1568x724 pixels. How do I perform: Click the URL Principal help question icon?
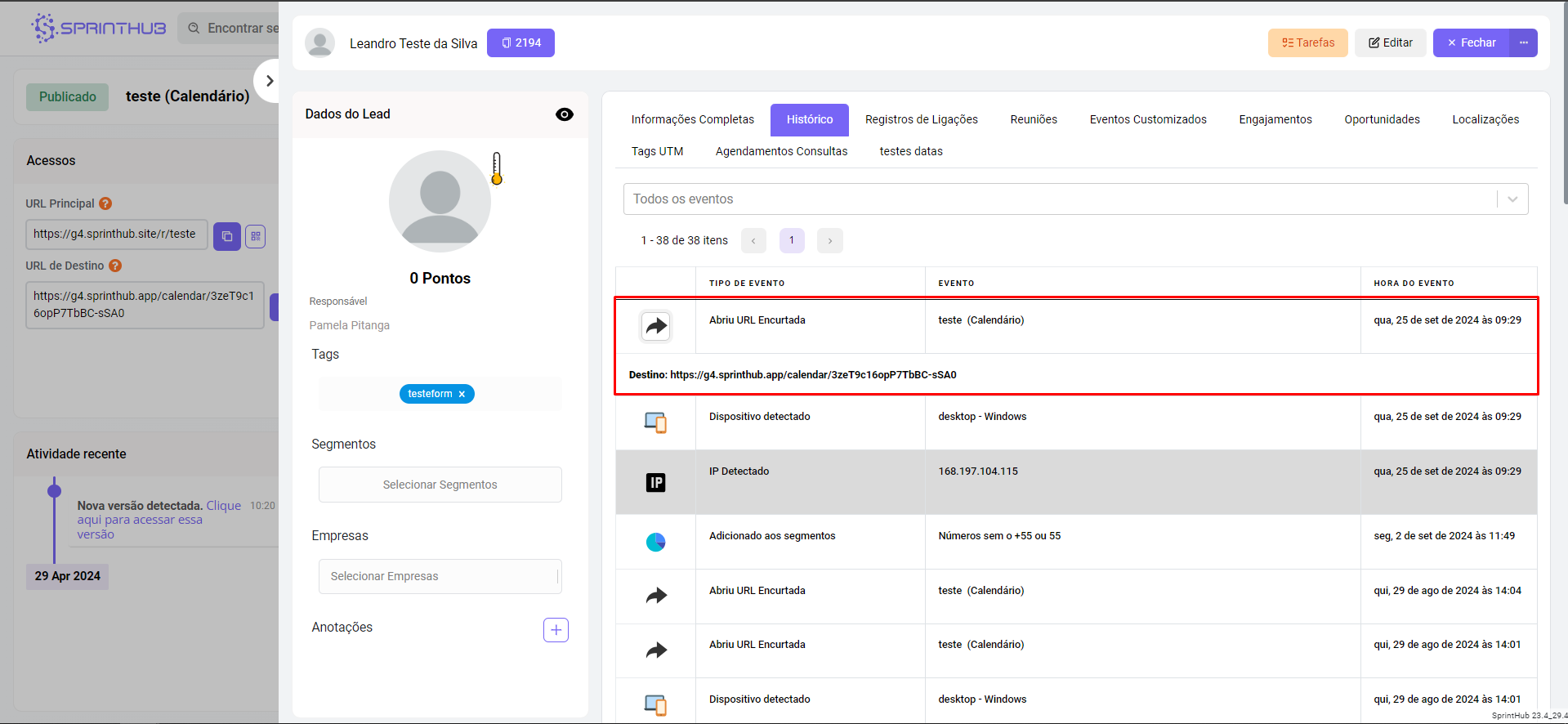[x=105, y=203]
